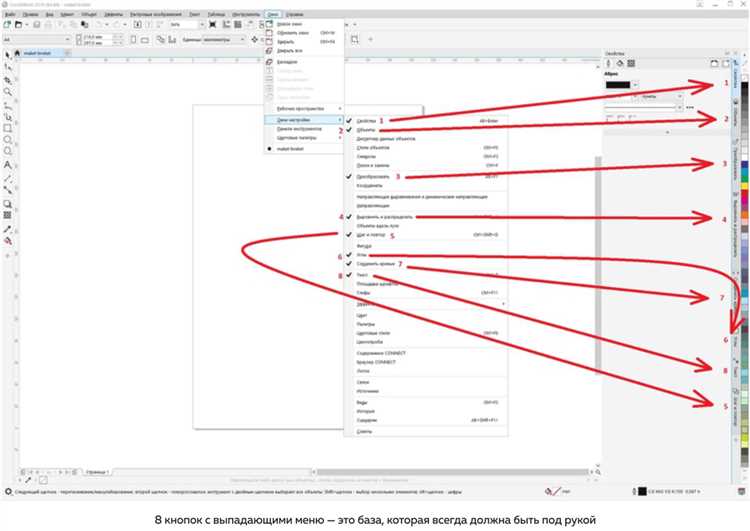The width and height of the screenshot is (750, 531).
Task: Click the vertical scrollbar of the canvas
Action: (598, 250)
